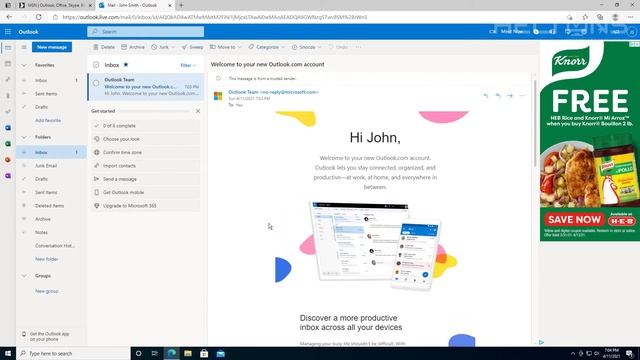Click the reading pane scrollbar
Viewport: 640px width, 360px height.
[535, 122]
